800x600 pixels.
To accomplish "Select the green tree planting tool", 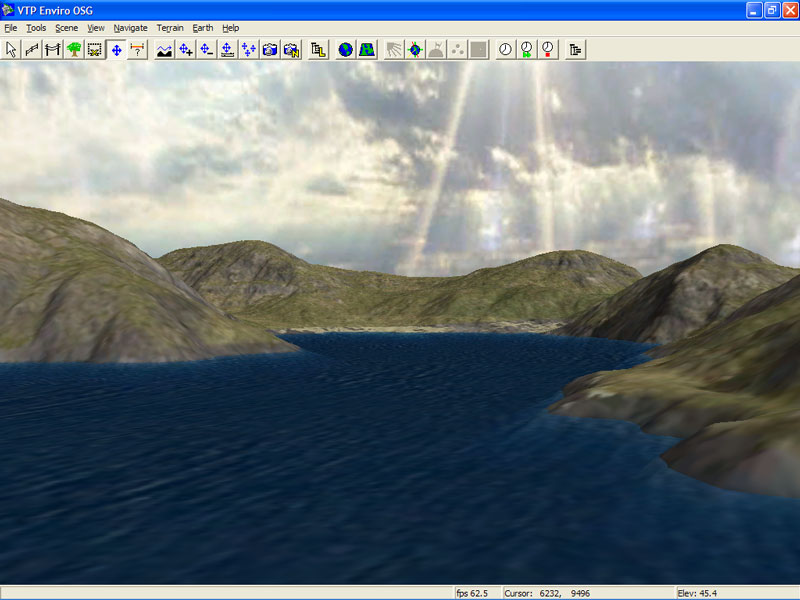I will point(74,49).
